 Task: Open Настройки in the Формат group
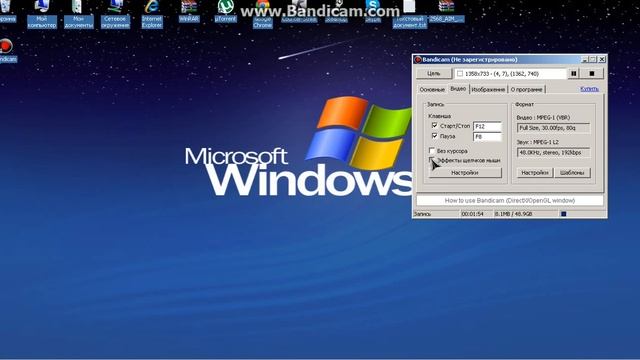click(x=535, y=173)
